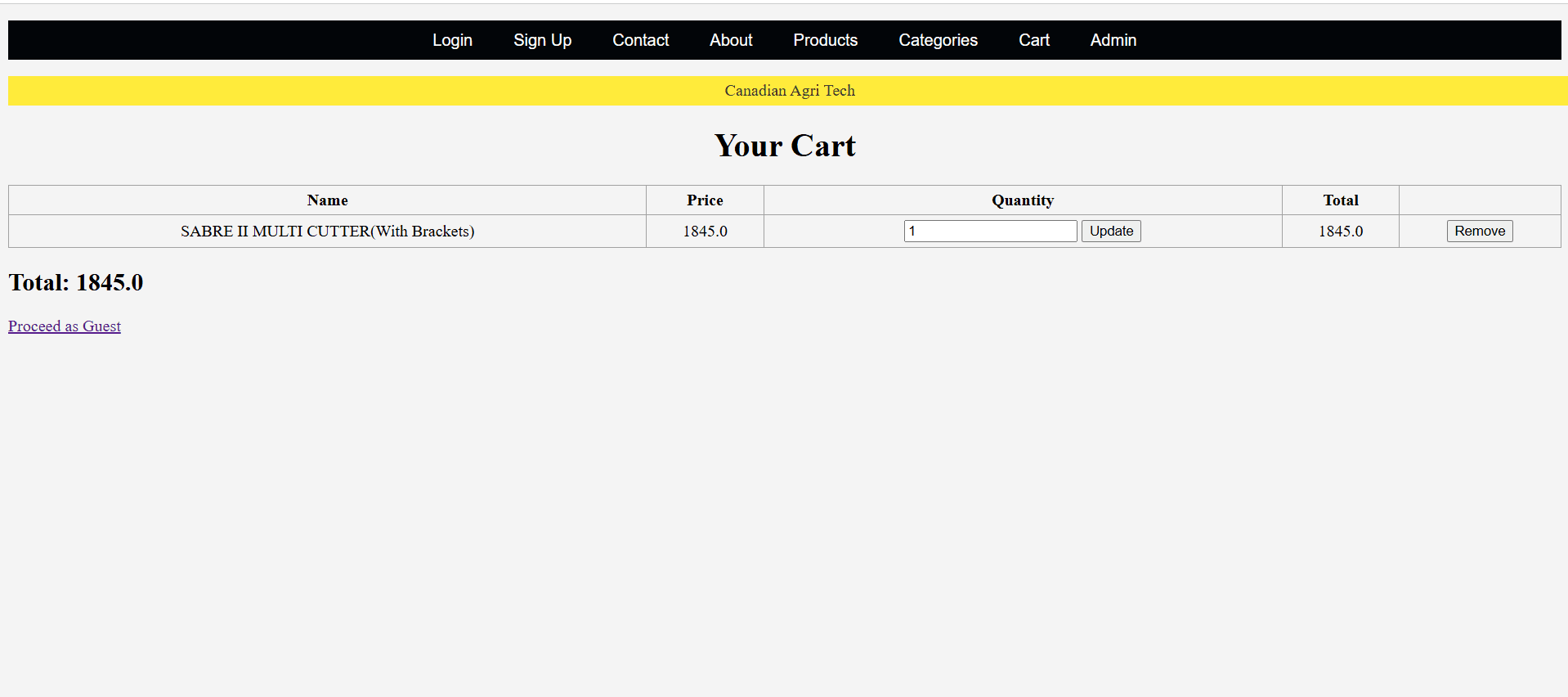1568x697 pixels.
Task: Follow the Proceed as Guest link
Action: pos(65,326)
